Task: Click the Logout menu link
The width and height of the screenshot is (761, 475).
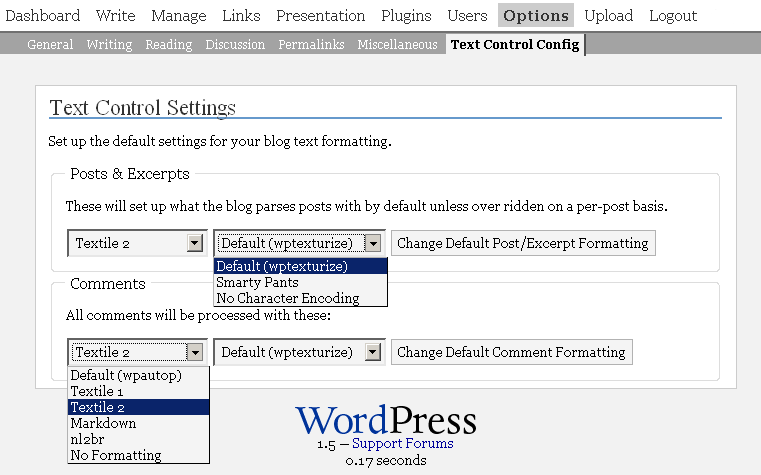Action: coord(673,15)
